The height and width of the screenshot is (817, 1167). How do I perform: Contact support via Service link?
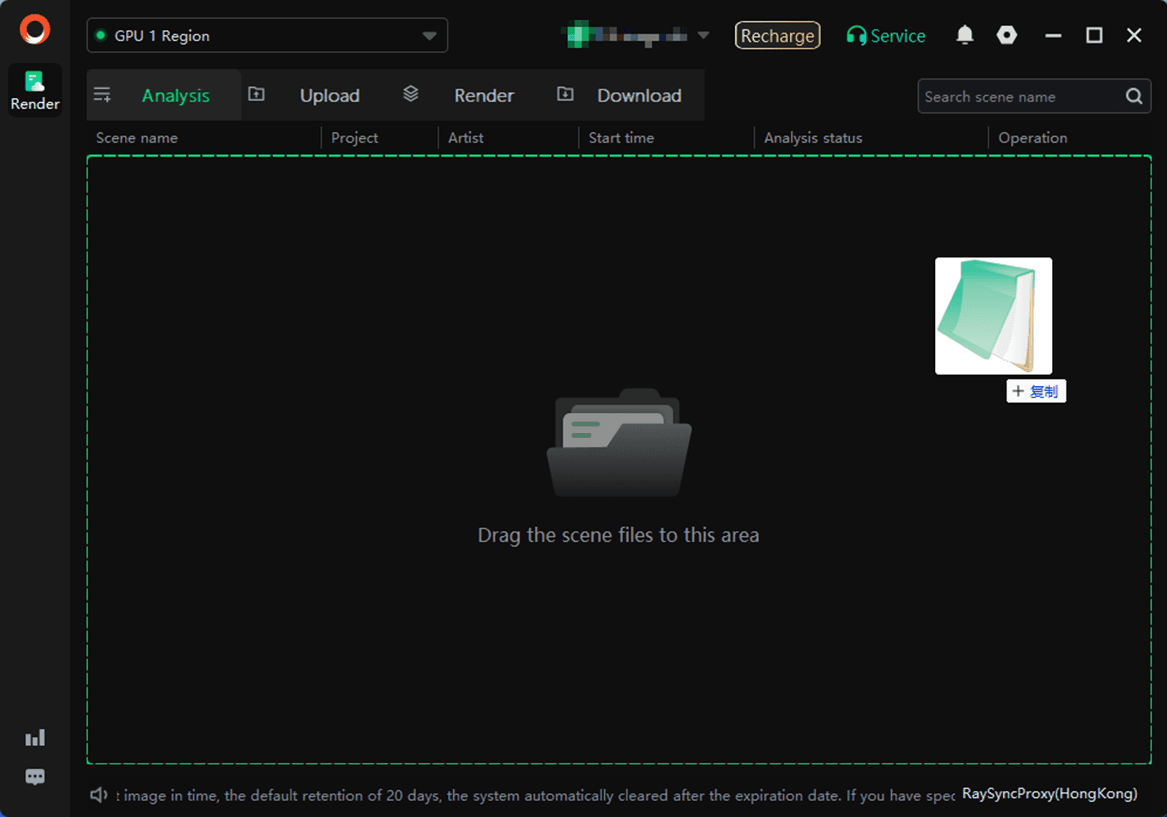886,36
